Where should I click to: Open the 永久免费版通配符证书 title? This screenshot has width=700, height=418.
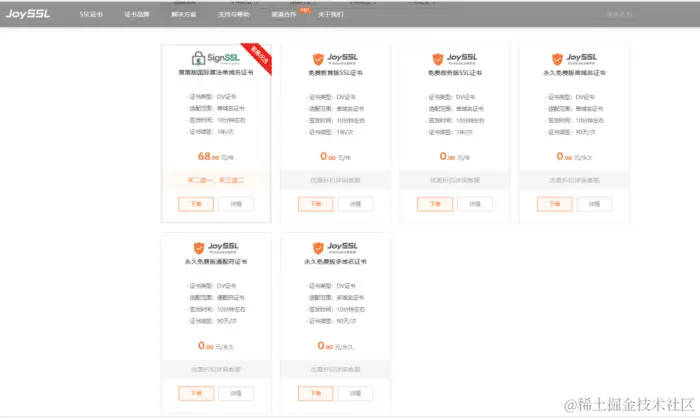[216, 262]
